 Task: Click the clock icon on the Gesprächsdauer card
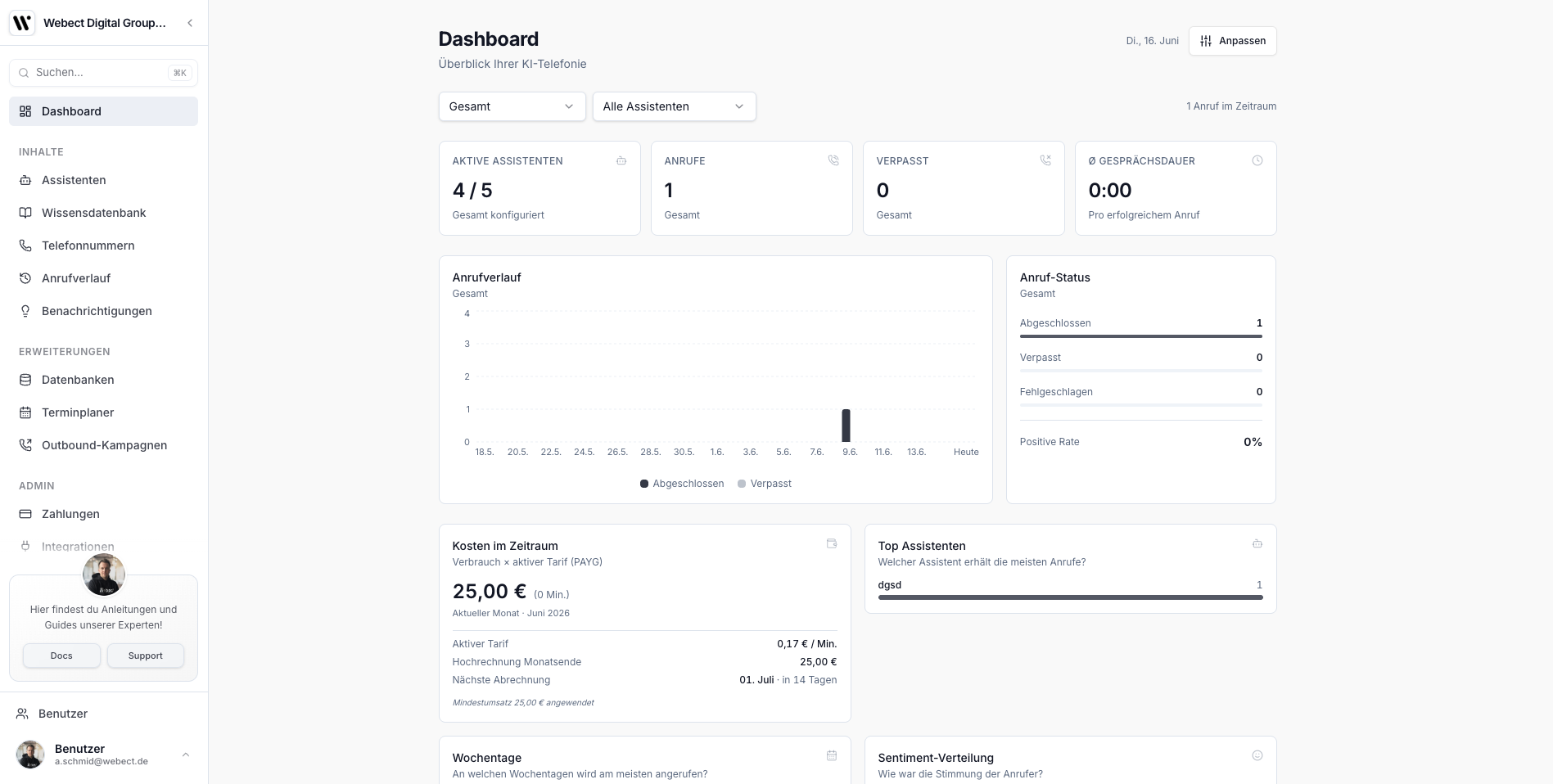(1257, 160)
